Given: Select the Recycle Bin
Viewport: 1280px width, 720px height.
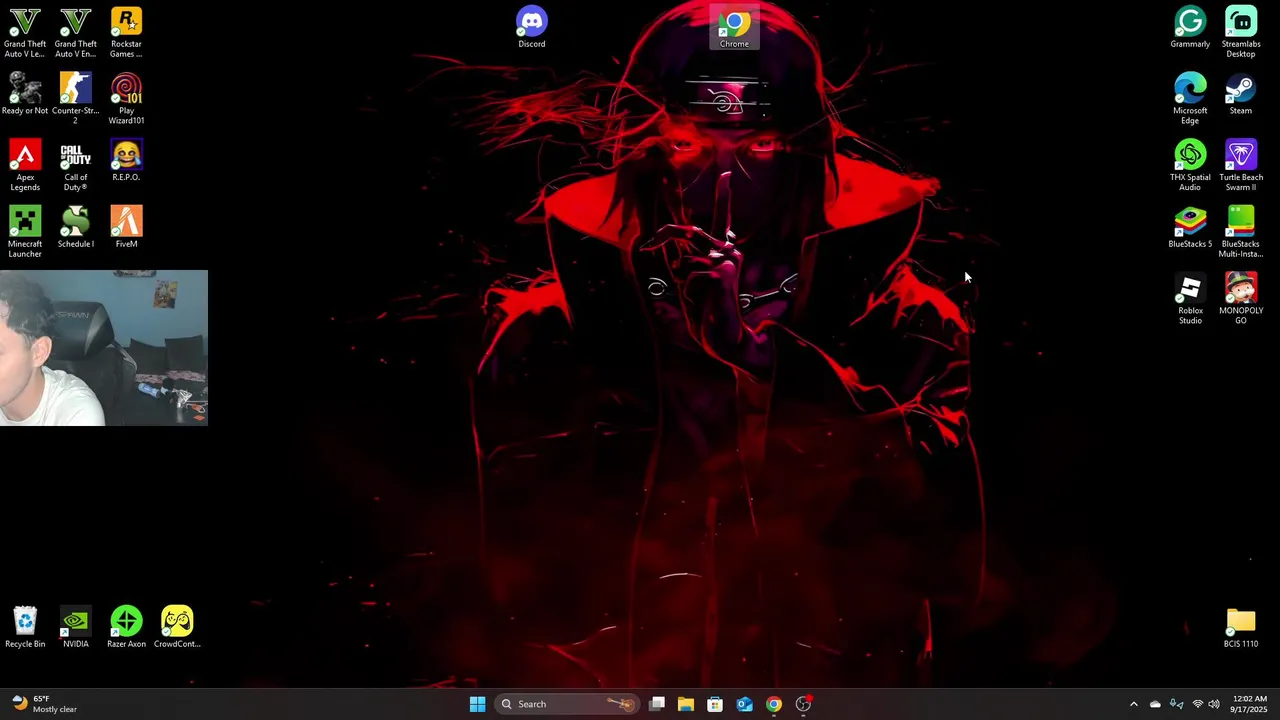Looking at the screenshot, I should [x=25, y=627].
